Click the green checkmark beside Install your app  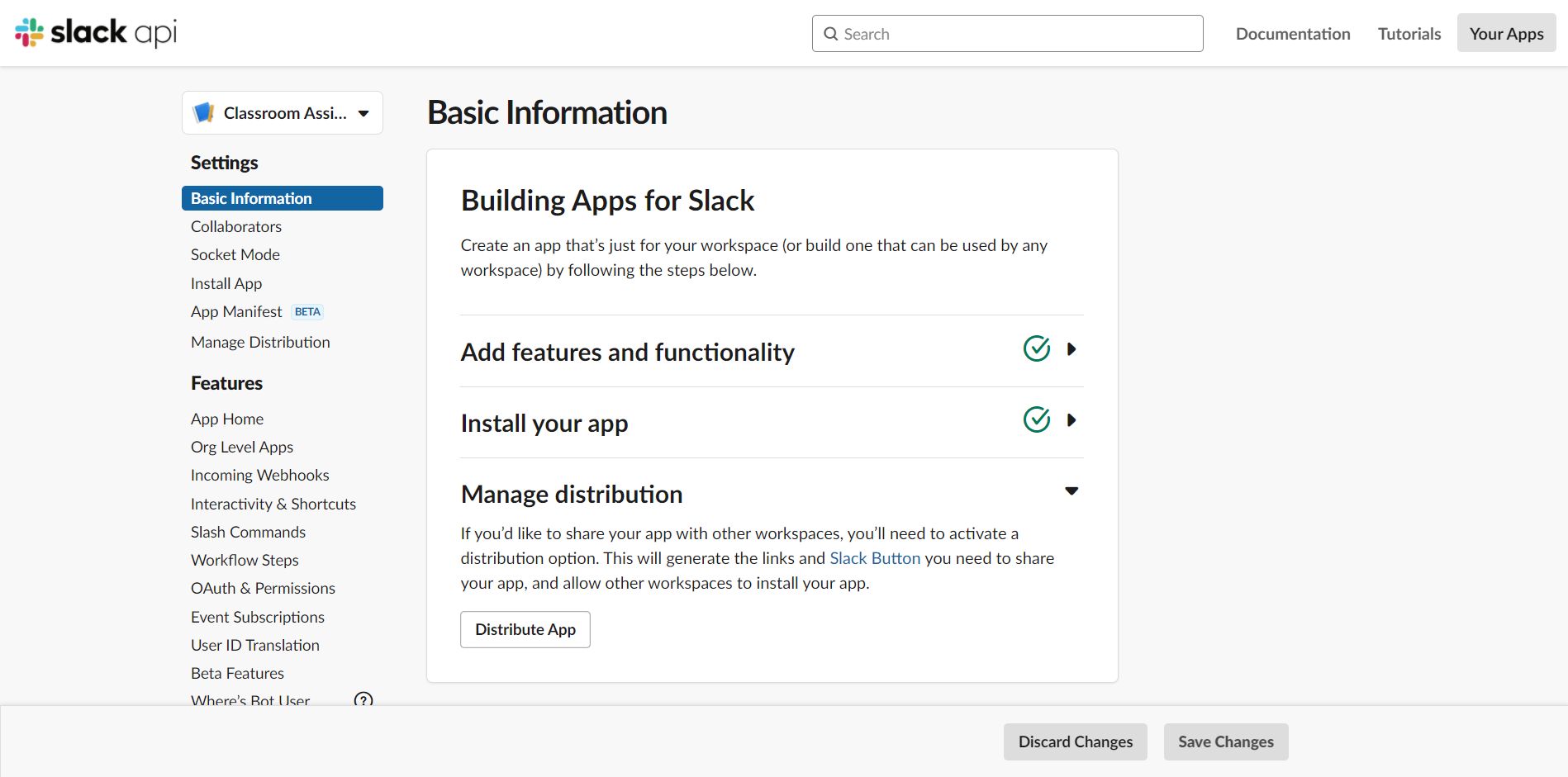[1037, 420]
